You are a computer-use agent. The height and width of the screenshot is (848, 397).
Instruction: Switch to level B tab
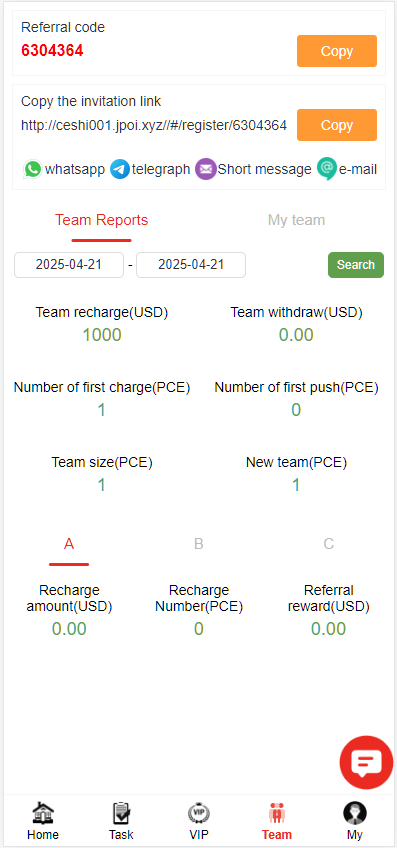tap(198, 544)
